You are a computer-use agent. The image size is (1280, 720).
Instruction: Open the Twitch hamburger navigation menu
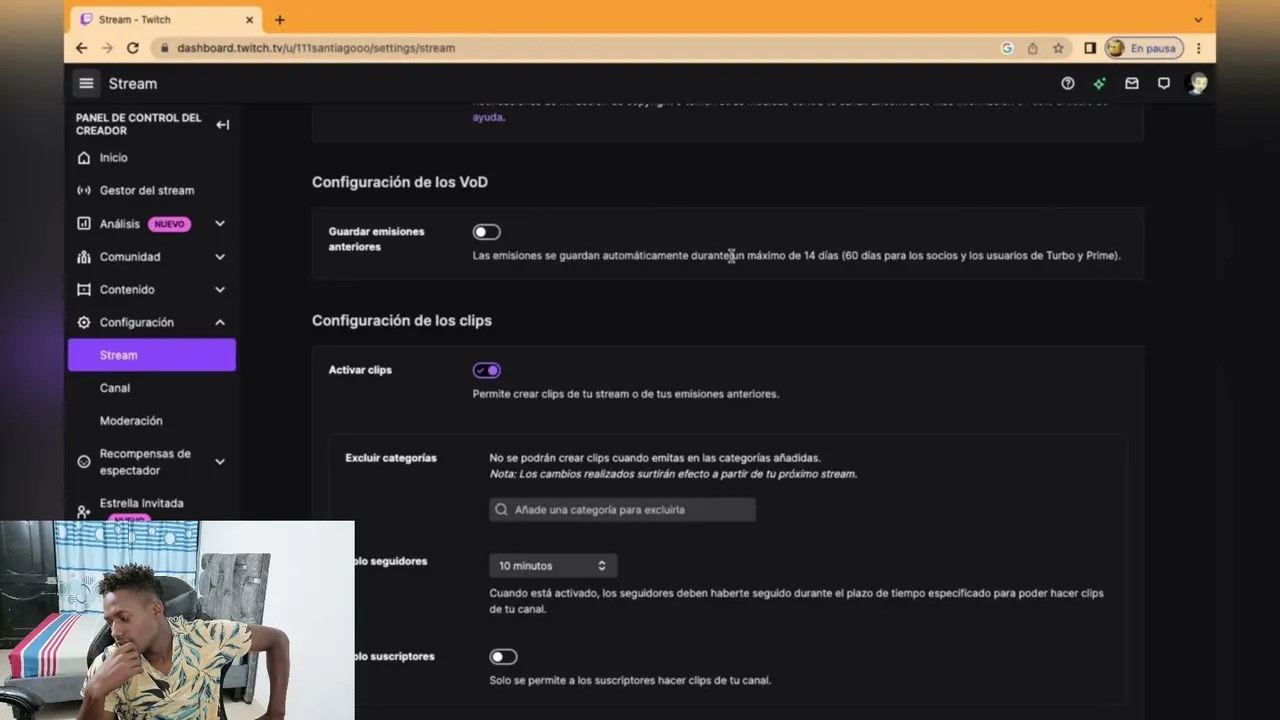[86, 84]
